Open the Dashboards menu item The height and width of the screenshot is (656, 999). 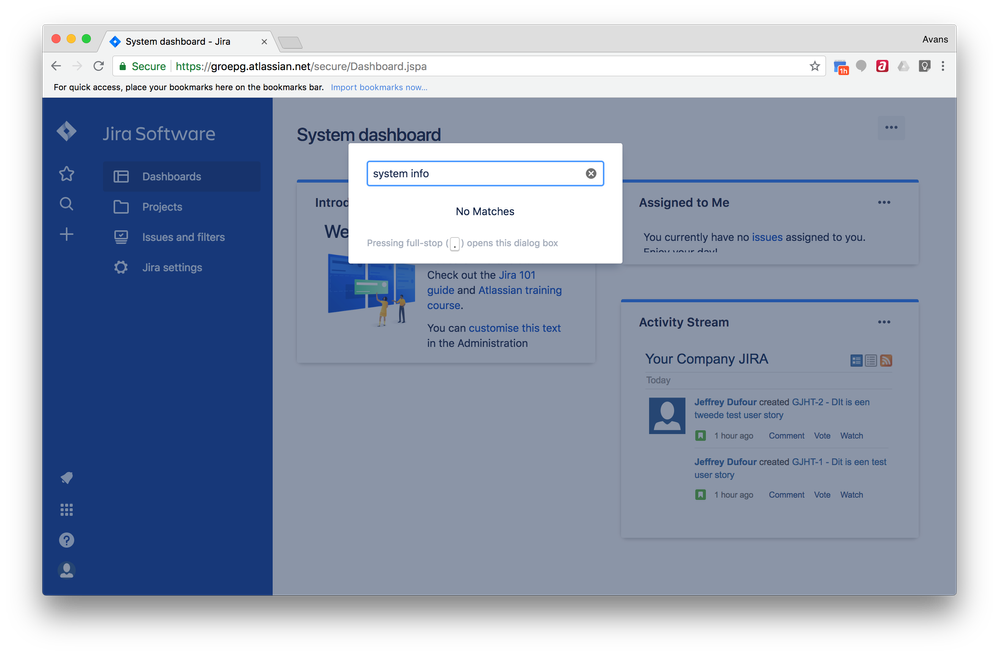coord(182,176)
